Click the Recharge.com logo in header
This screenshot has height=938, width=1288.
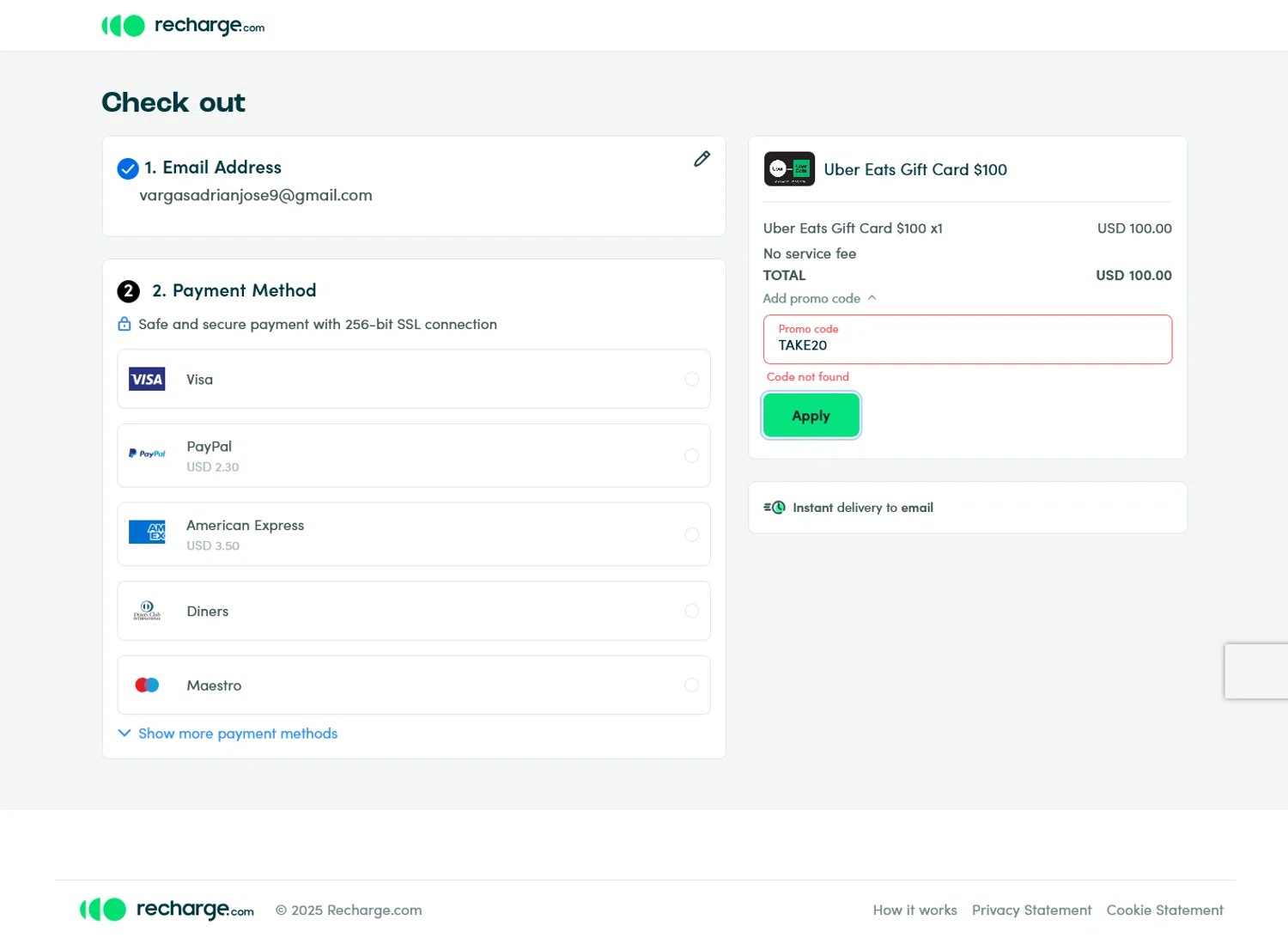tap(183, 26)
